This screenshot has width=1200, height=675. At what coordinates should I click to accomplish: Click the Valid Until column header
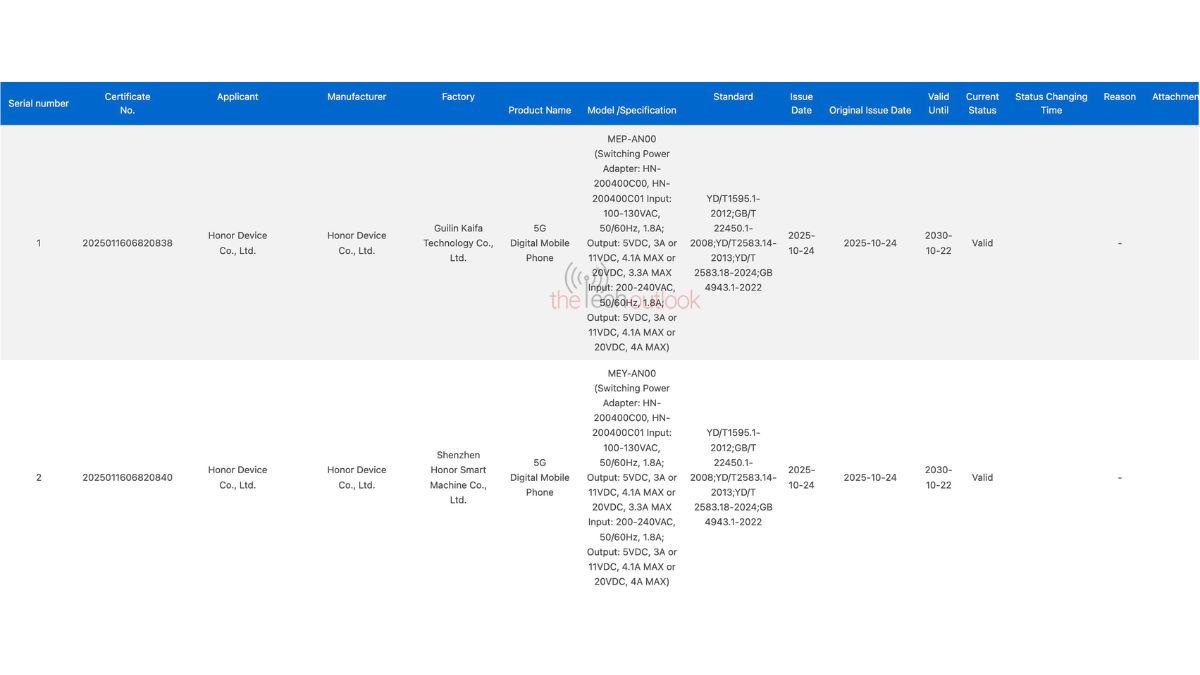click(x=937, y=103)
